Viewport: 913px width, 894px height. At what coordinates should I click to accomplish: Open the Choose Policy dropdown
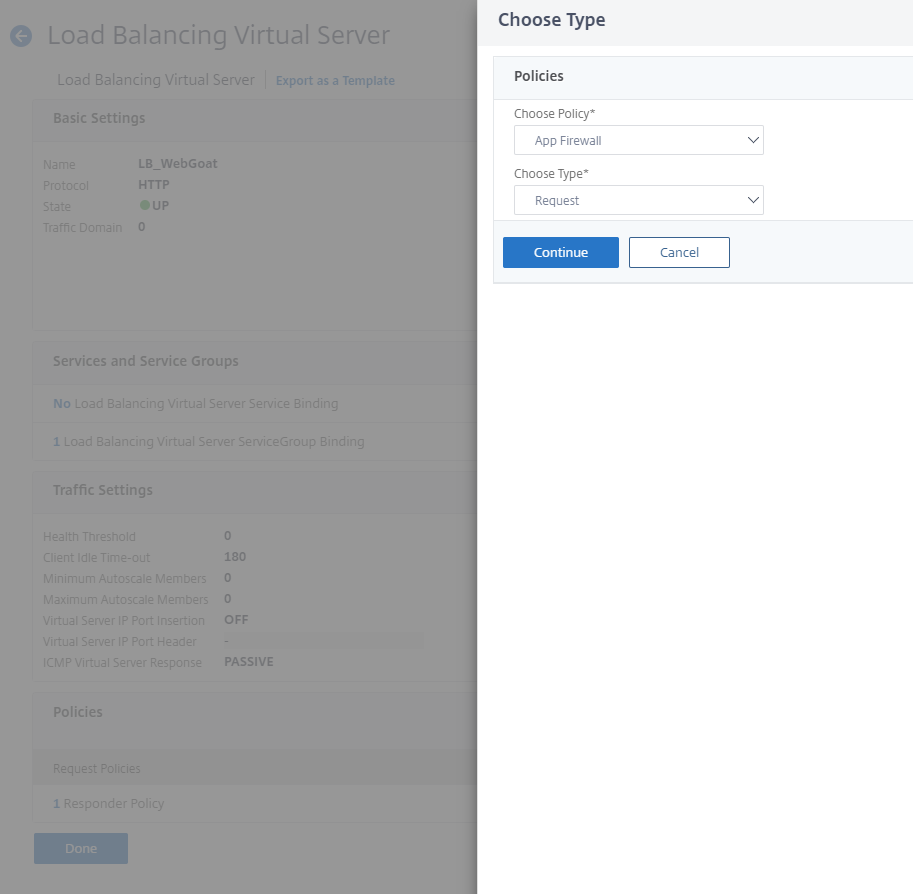tap(638, 140)
